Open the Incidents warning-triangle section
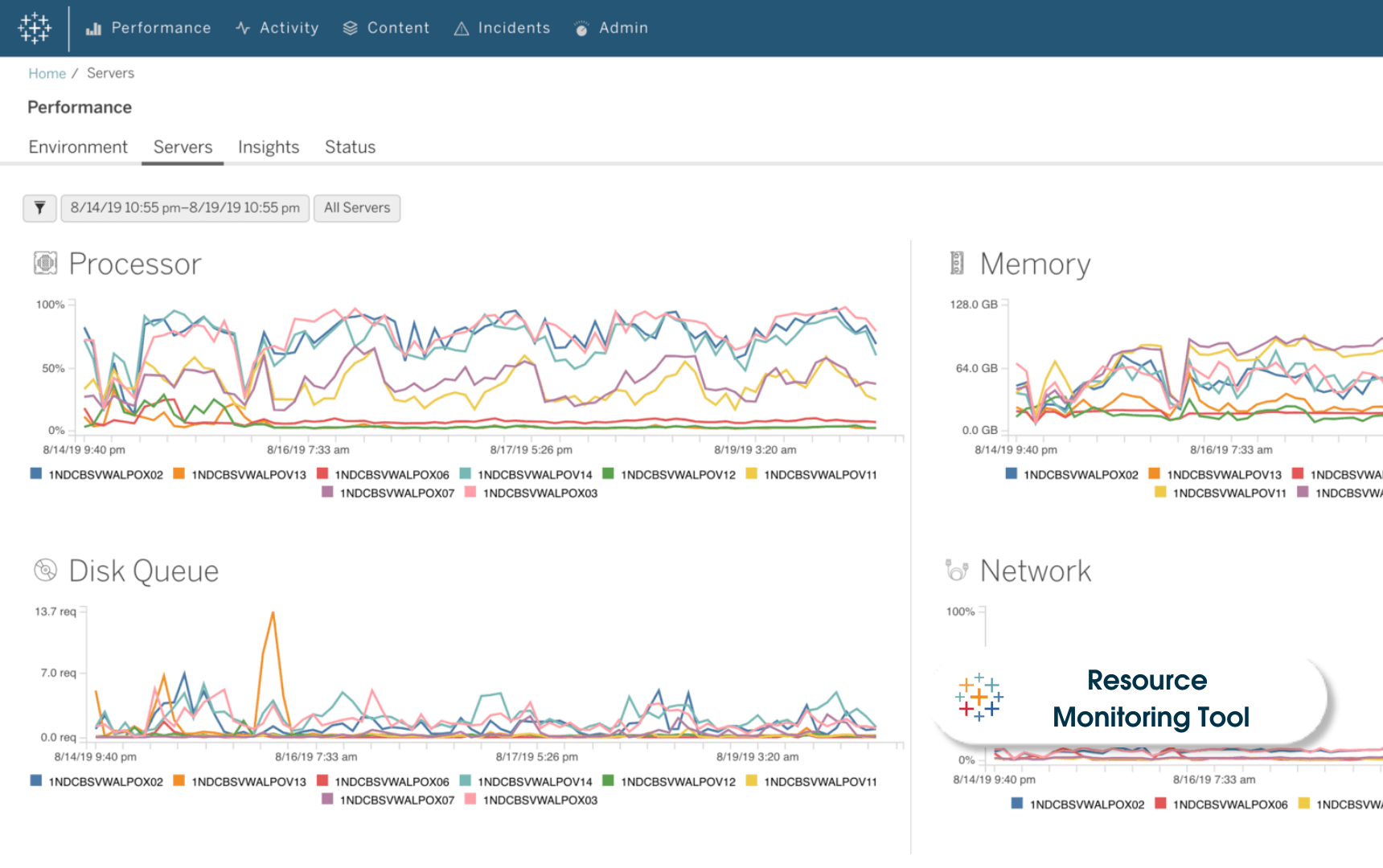This screenshot has height=868, width=1383. tap(461, 27)
